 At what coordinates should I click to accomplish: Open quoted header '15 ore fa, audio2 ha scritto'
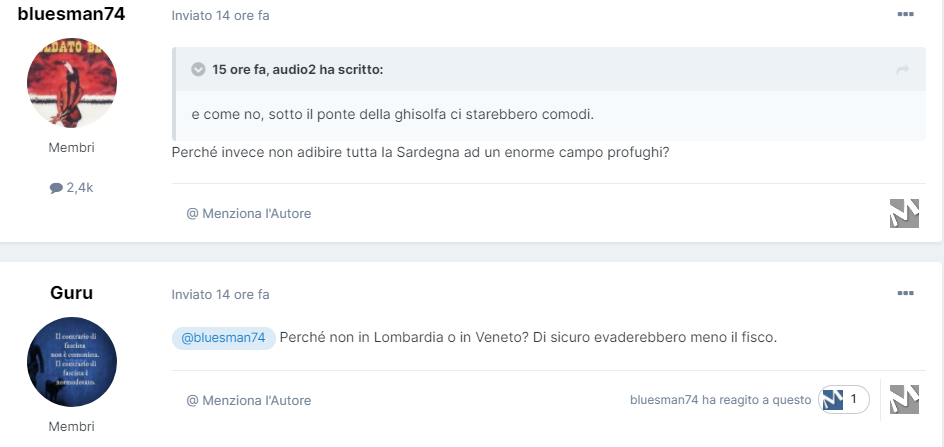(297, 70)
